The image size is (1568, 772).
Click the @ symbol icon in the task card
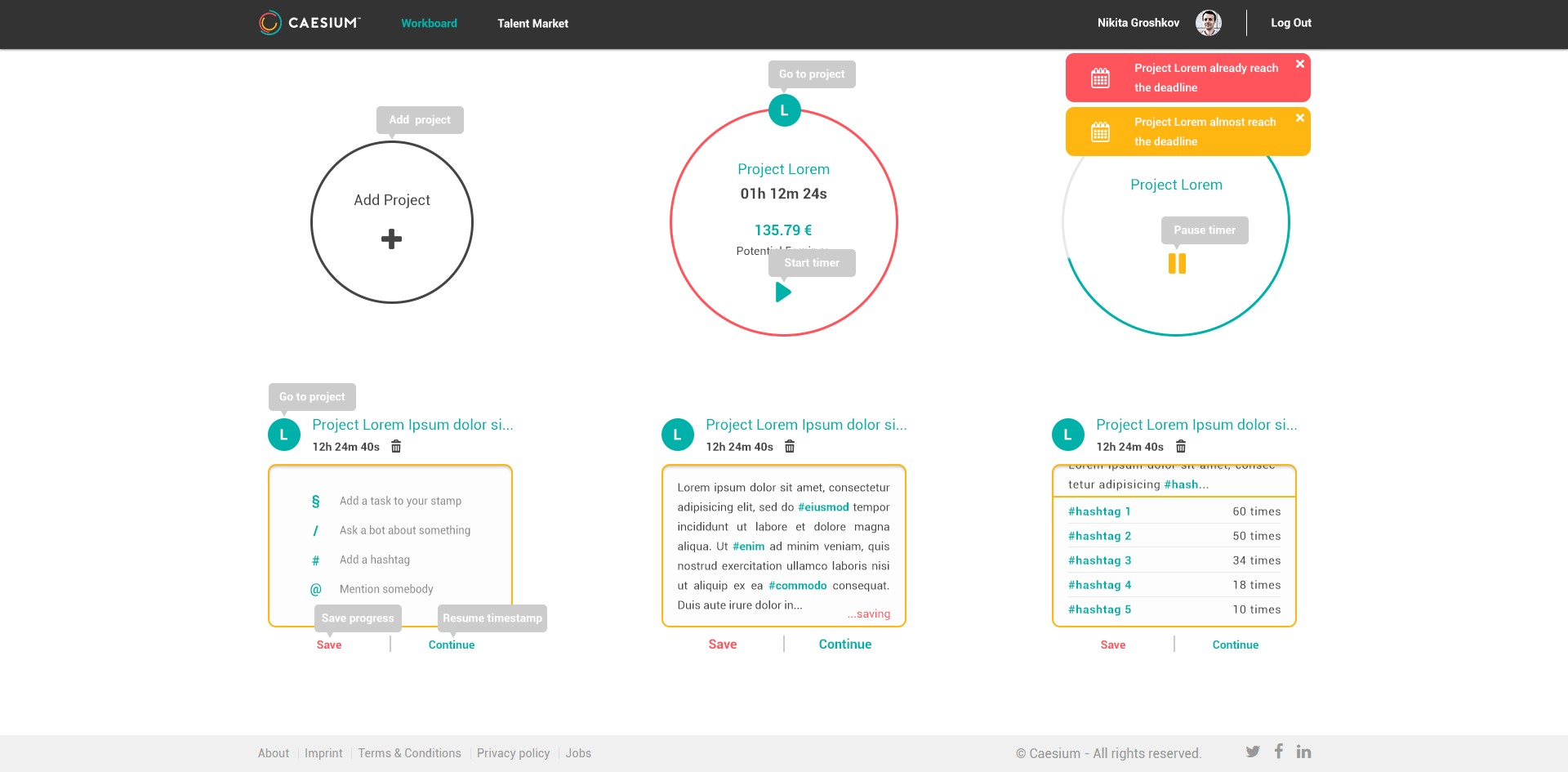[x=315, y=589]
